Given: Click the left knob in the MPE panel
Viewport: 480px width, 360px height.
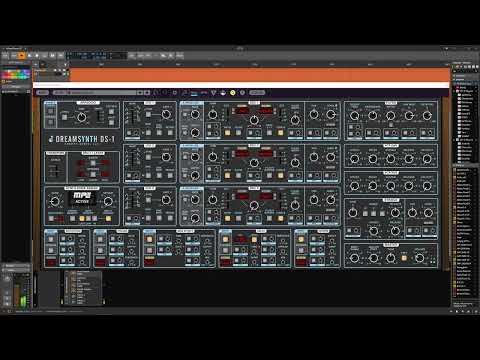Looking at the screenshot, I should tap(54, 201).
